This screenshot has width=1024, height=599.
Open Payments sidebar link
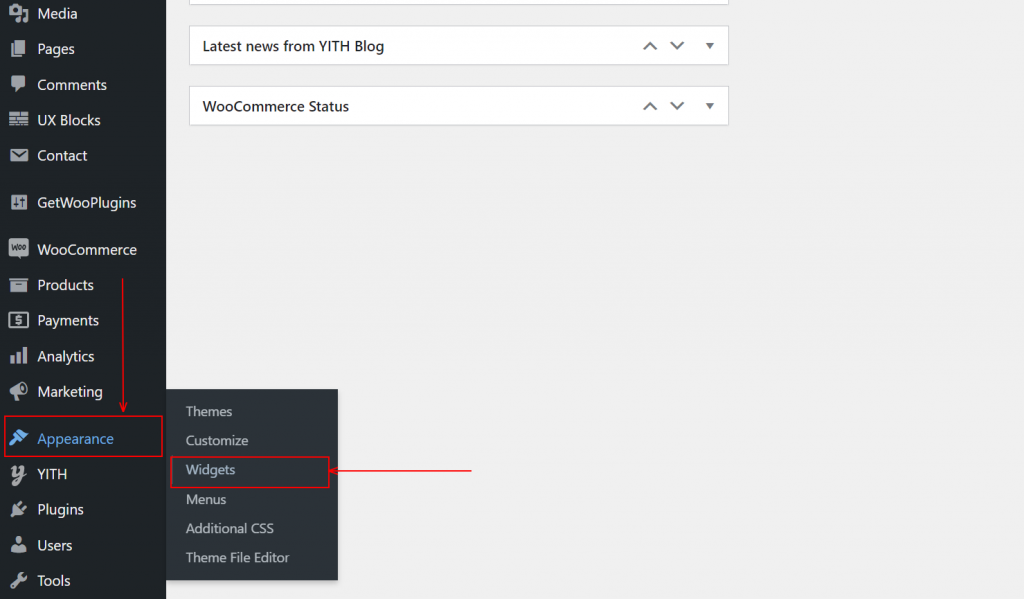pyautogui.click(x=68, y=321)
